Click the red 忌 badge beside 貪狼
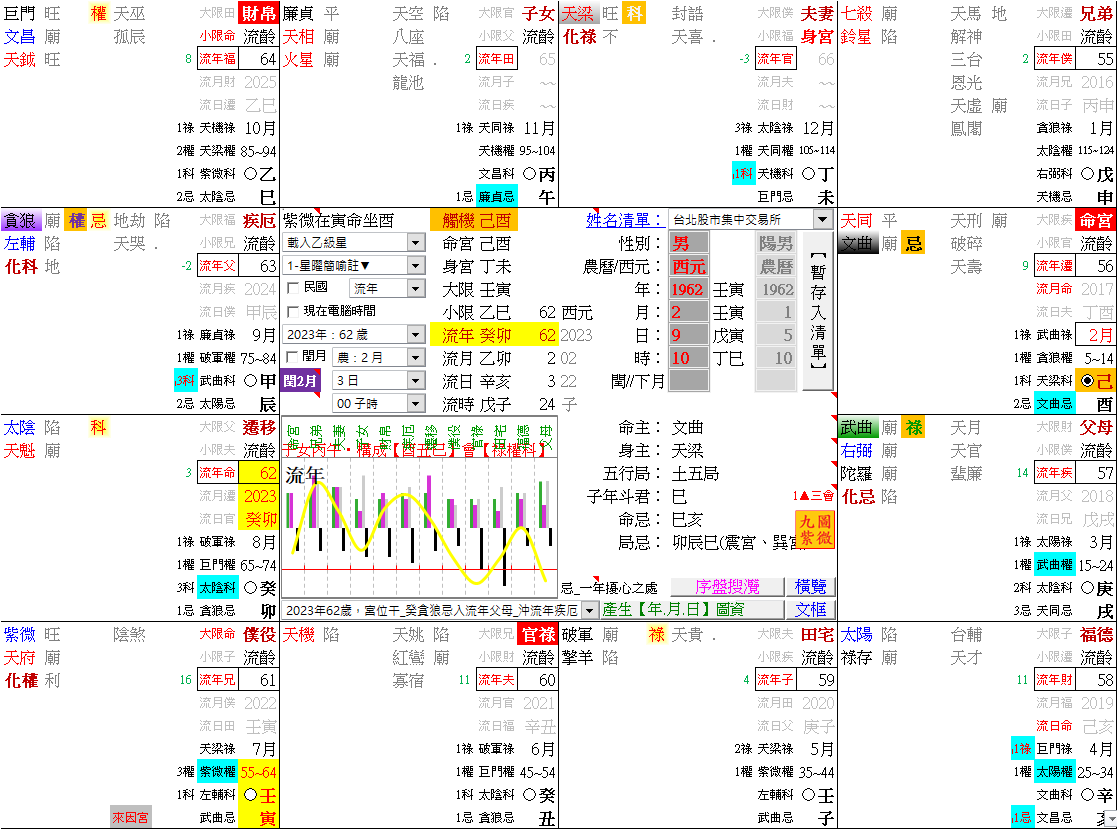1117x829 pixels. (100, 218)
